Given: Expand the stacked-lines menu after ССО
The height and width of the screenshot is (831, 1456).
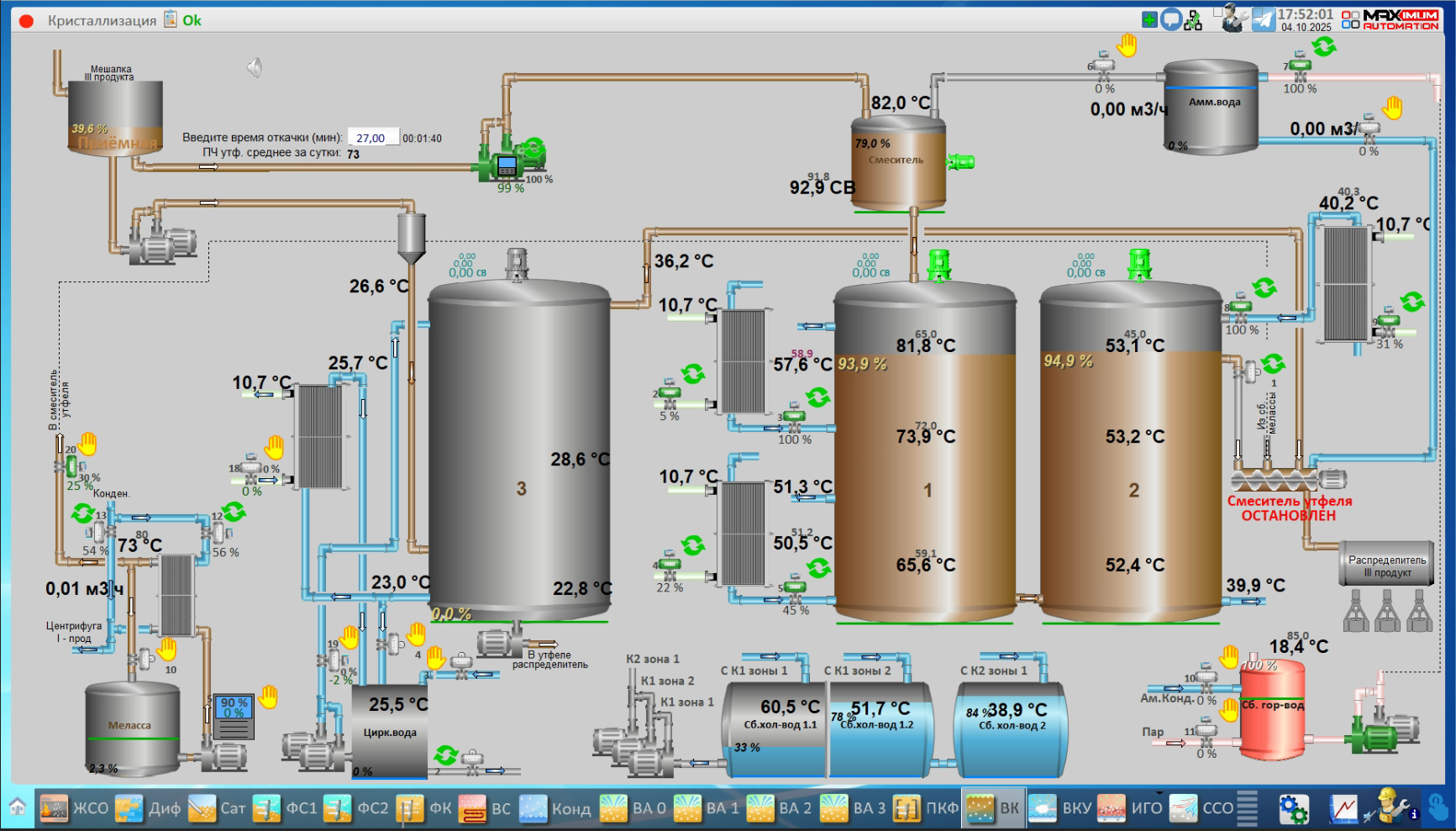Looking at the screenshot, I should tap(1248, 808).
